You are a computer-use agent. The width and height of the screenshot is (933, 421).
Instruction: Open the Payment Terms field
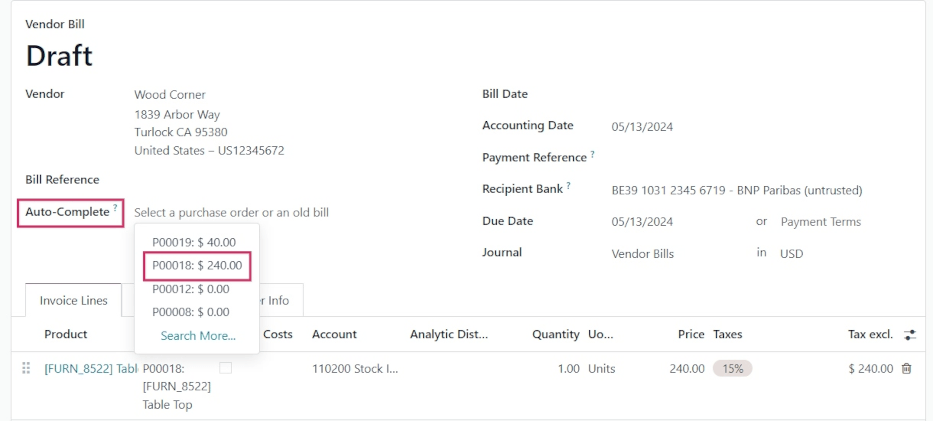tap(820, 222)
